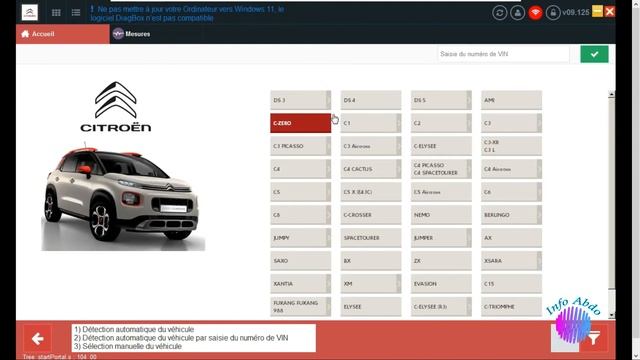Viewport: 640px width, 360px height.
Task: Click the up arrow of the vehicle list scrollbar
Action: pyautogui.click(x=611, y=94)
